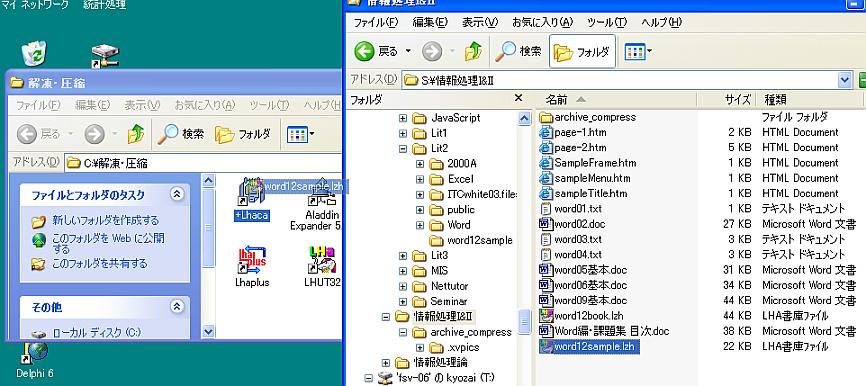Click the address field in 解凍・圧縮 window
The height and width of the screenshot is (386, 866).
pyautogui.click(x=203, y=163)
